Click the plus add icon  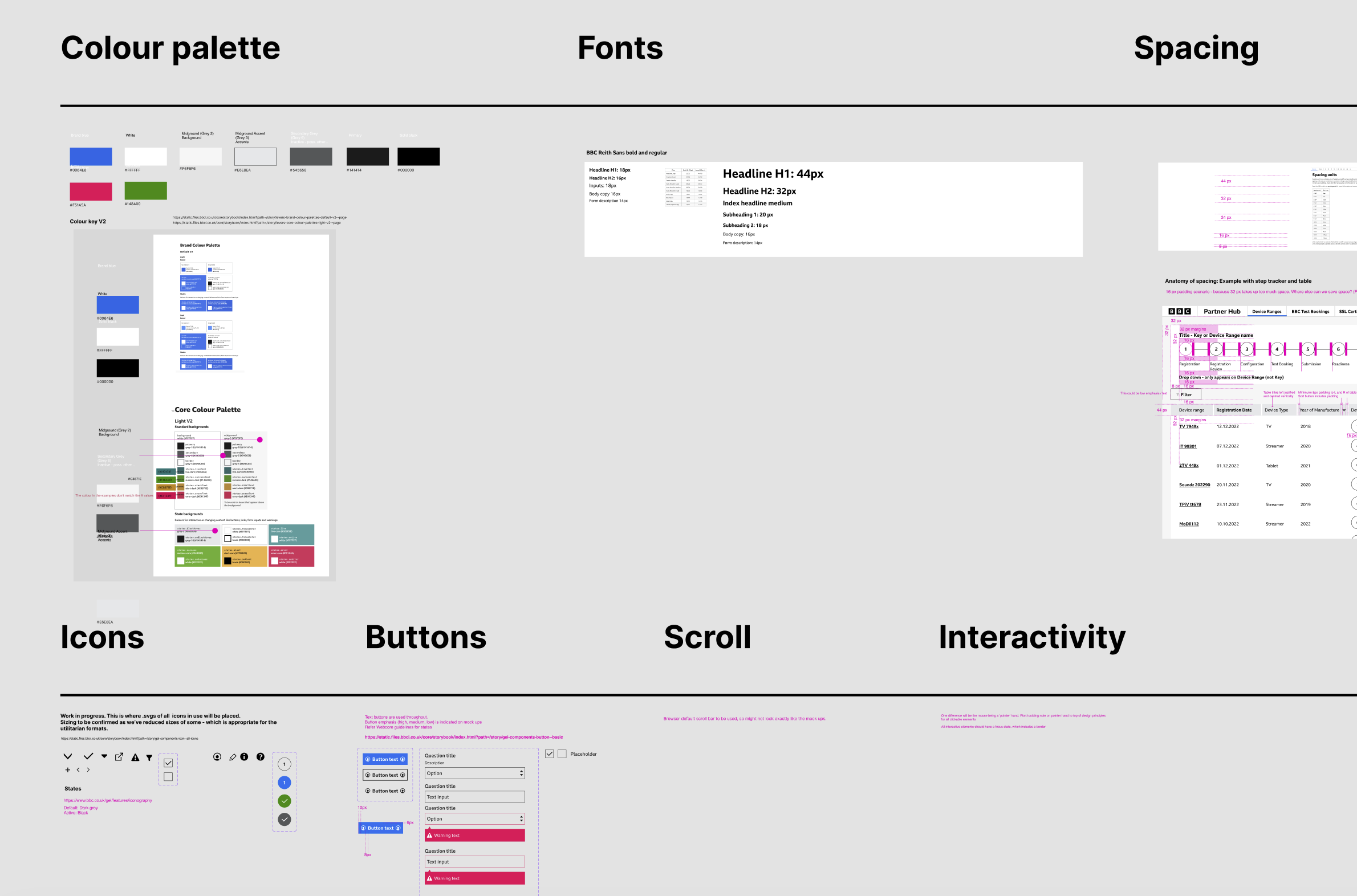(x=67, y=769)
